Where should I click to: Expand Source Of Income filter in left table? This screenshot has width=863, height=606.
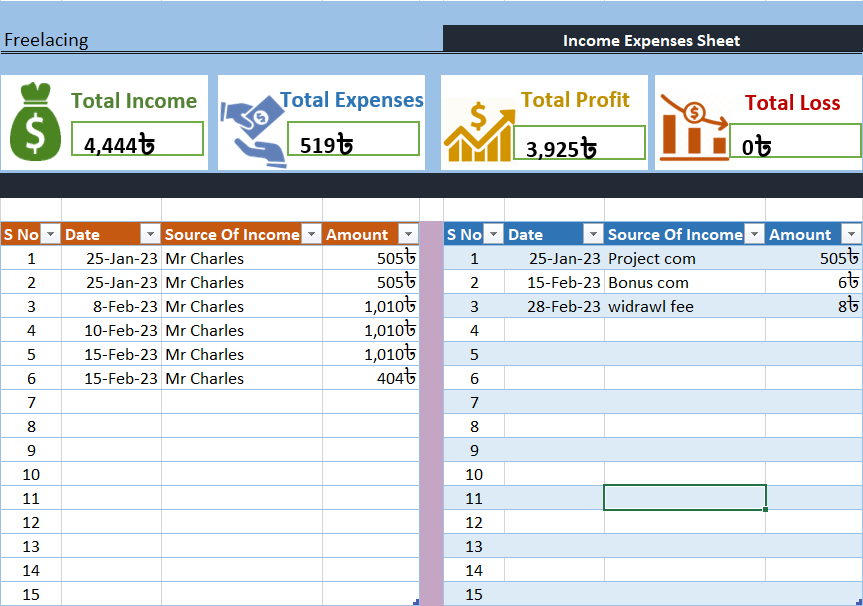click(311, 235)
